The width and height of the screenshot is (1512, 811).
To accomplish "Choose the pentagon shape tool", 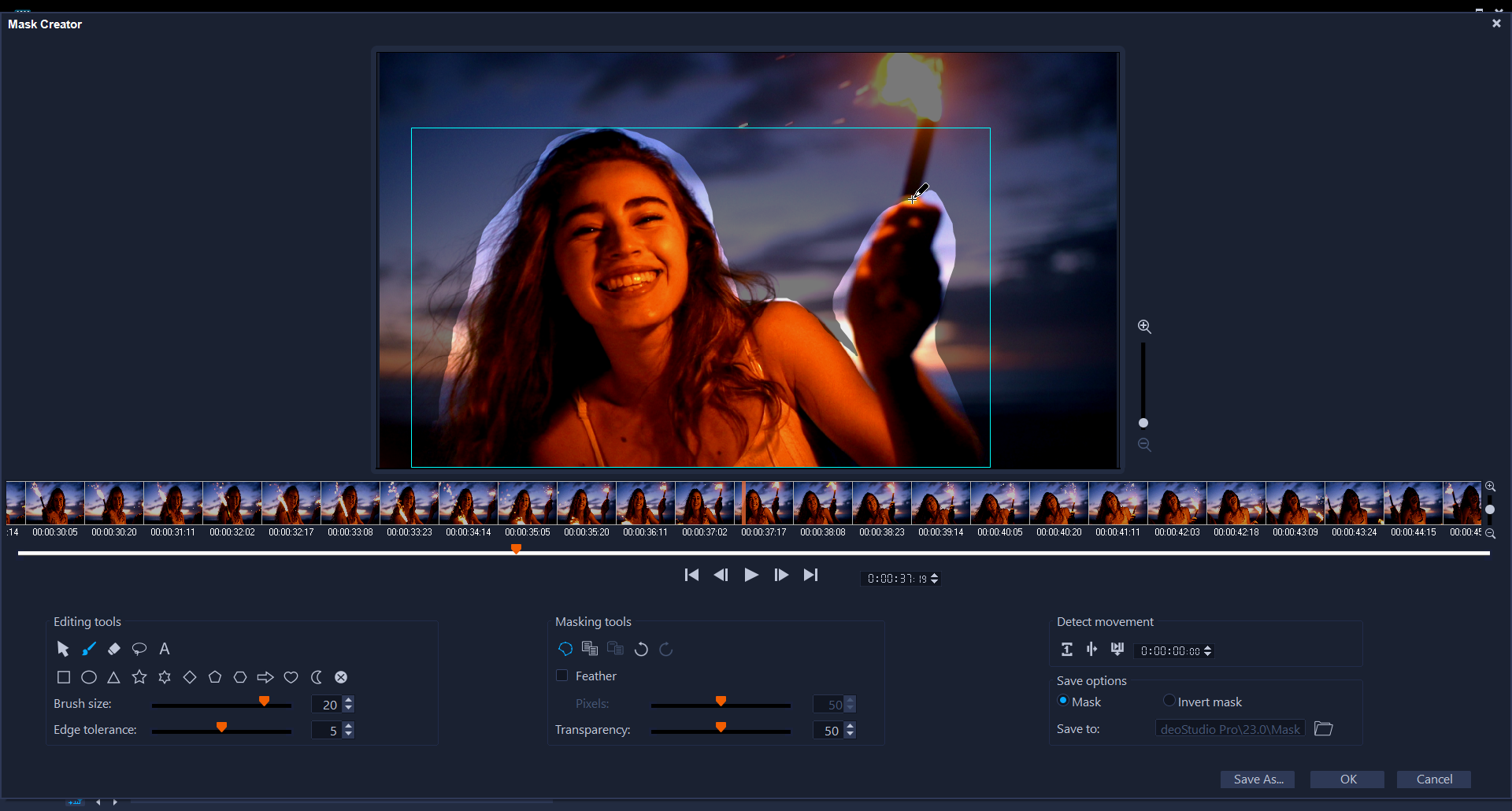I will (x=215, y=677).
